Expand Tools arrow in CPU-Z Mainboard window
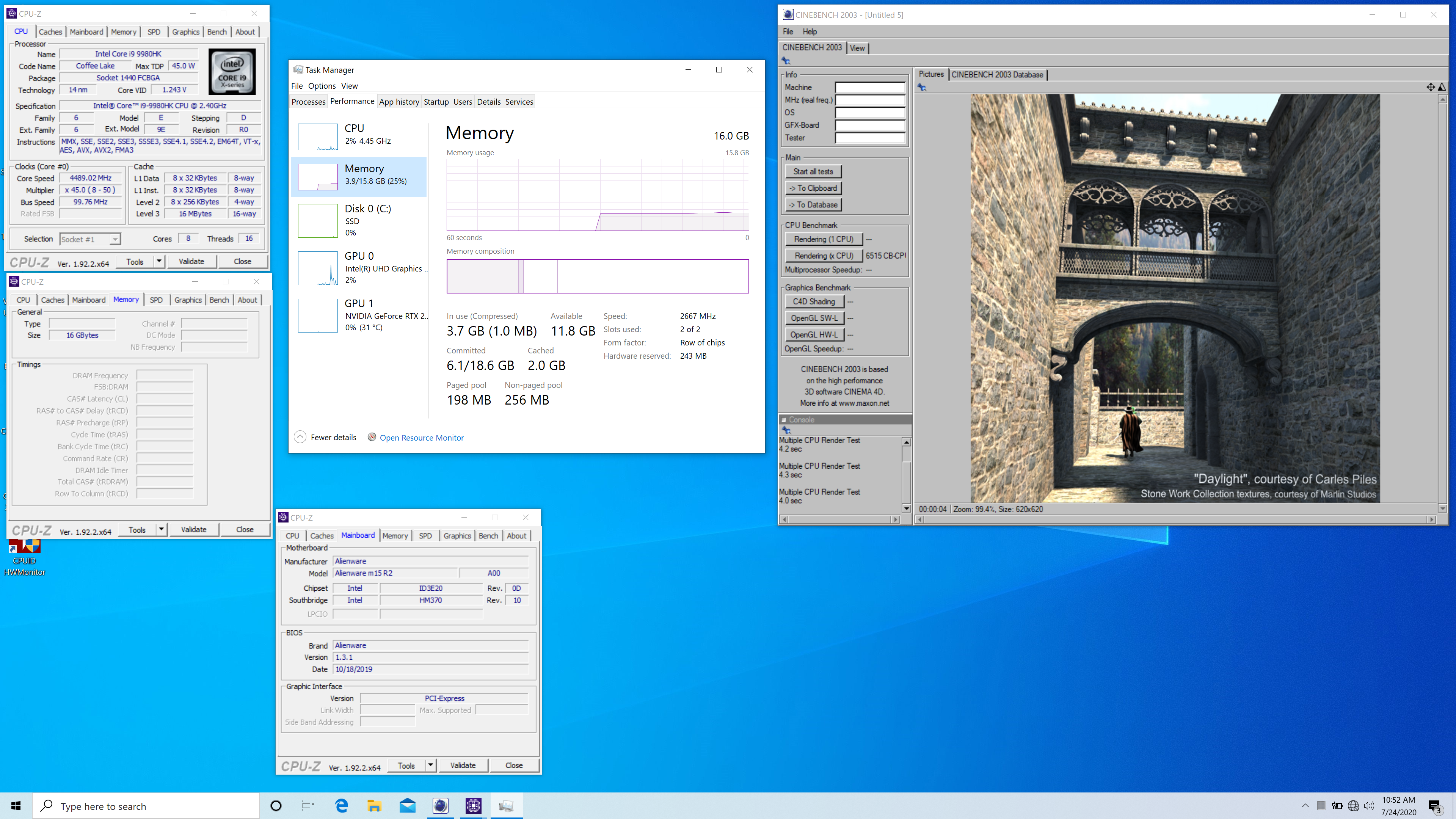This screenshot has width=1456, height=819. click(431, 765)
